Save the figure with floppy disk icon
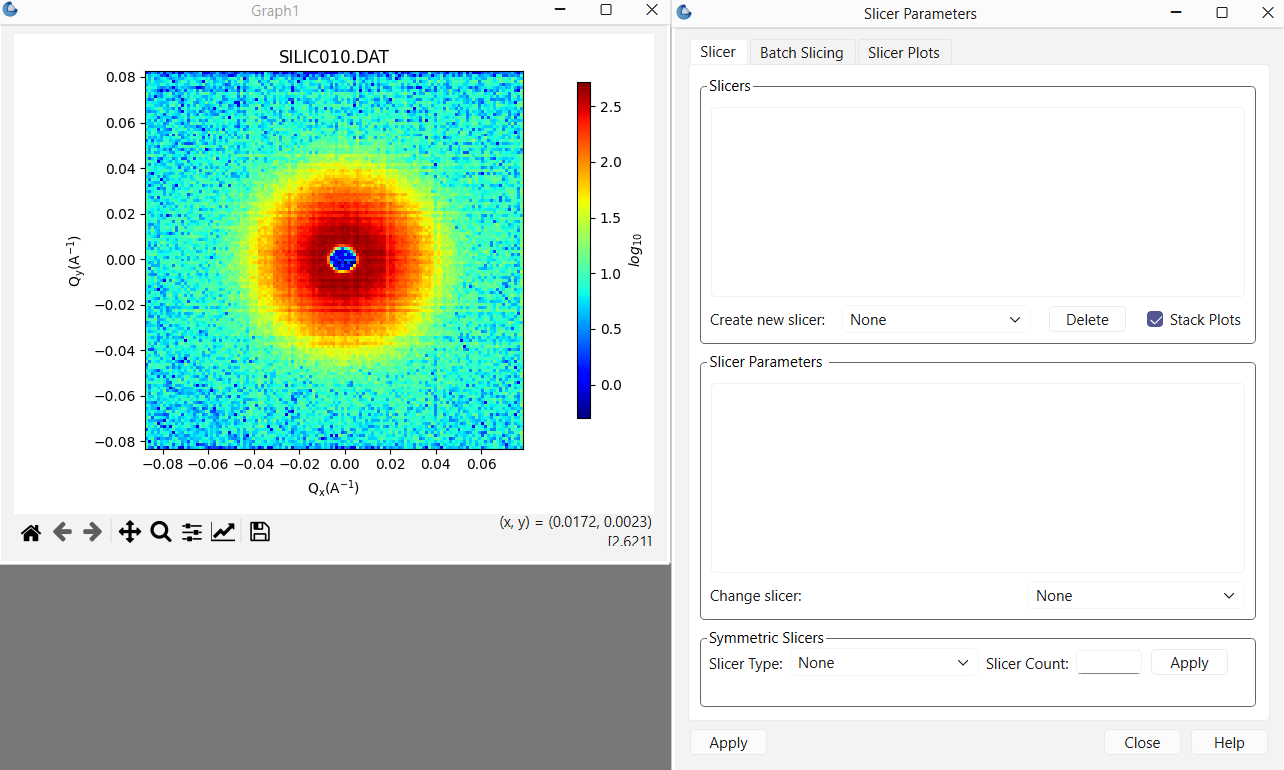The image size is (1284, 770). [260, 532]
